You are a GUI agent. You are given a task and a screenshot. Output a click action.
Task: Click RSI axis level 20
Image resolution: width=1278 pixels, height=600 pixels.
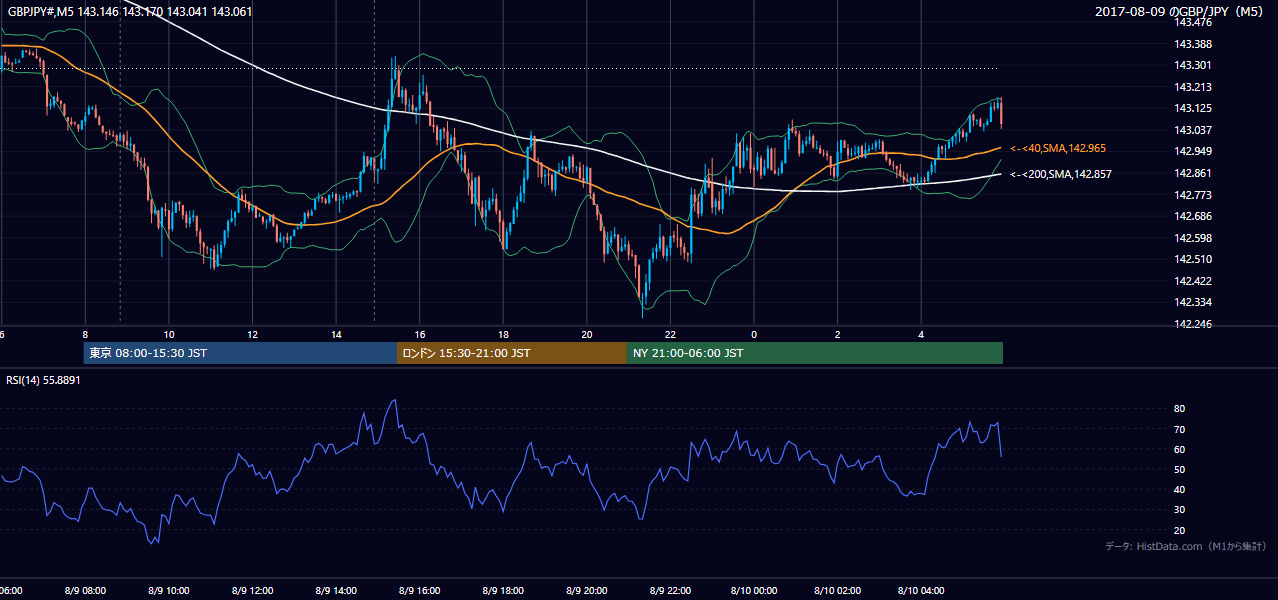pyautogui.click(x=1180, y=530)
